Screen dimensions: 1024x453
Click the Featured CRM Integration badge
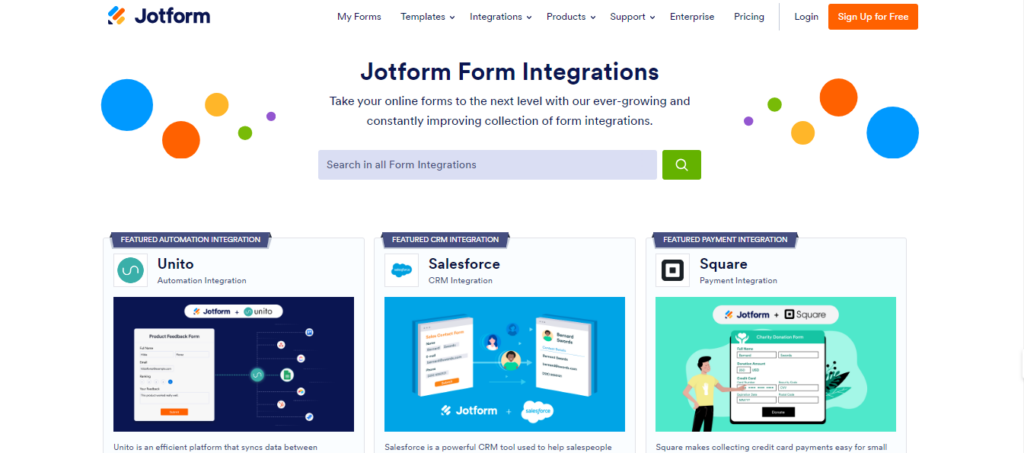445,240
